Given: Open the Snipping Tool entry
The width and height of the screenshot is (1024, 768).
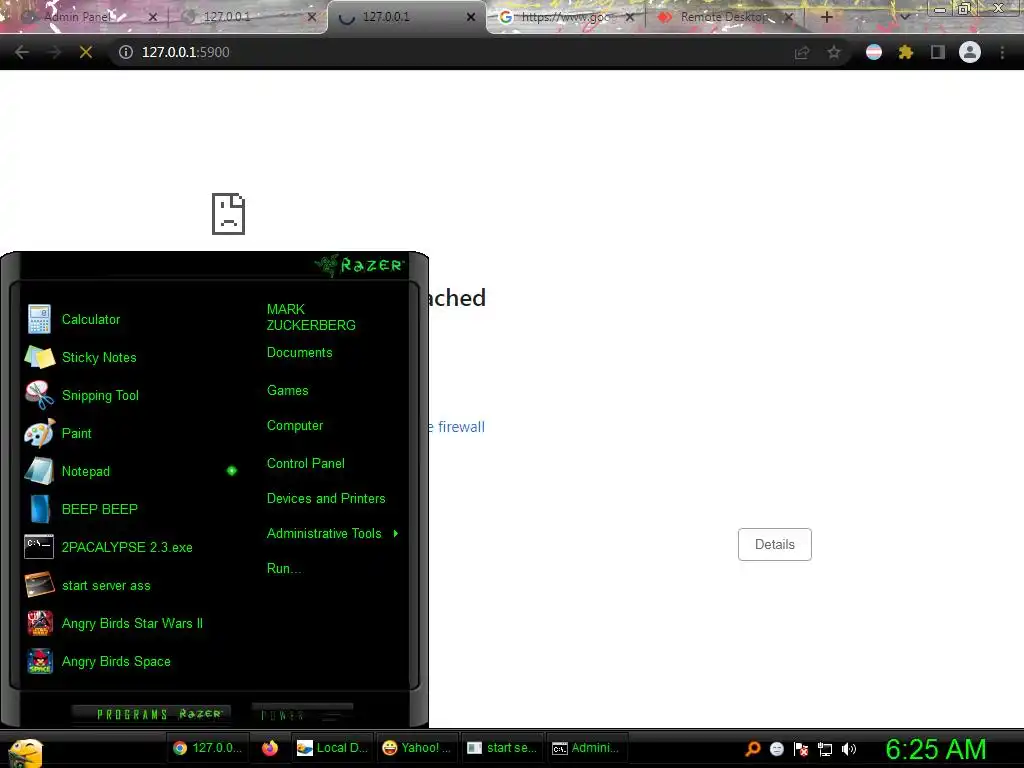Looking at the screenshot, I should [100, 395].
